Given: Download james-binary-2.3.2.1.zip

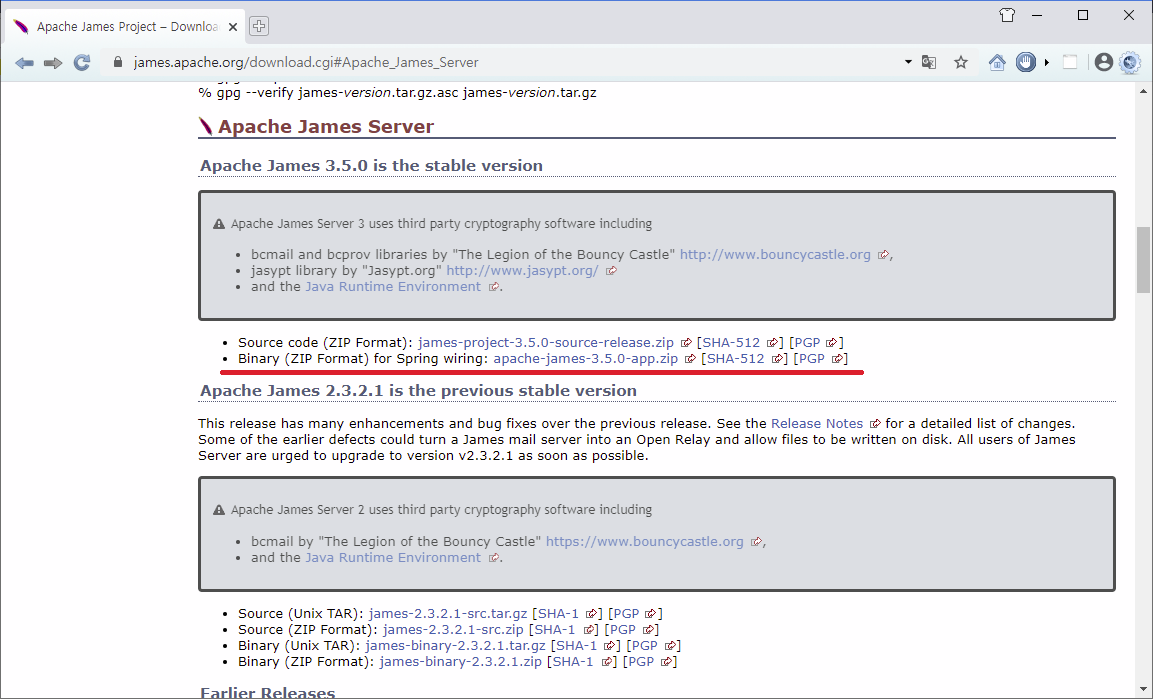Looking at the screenshot, I should [x=460, y=662].
